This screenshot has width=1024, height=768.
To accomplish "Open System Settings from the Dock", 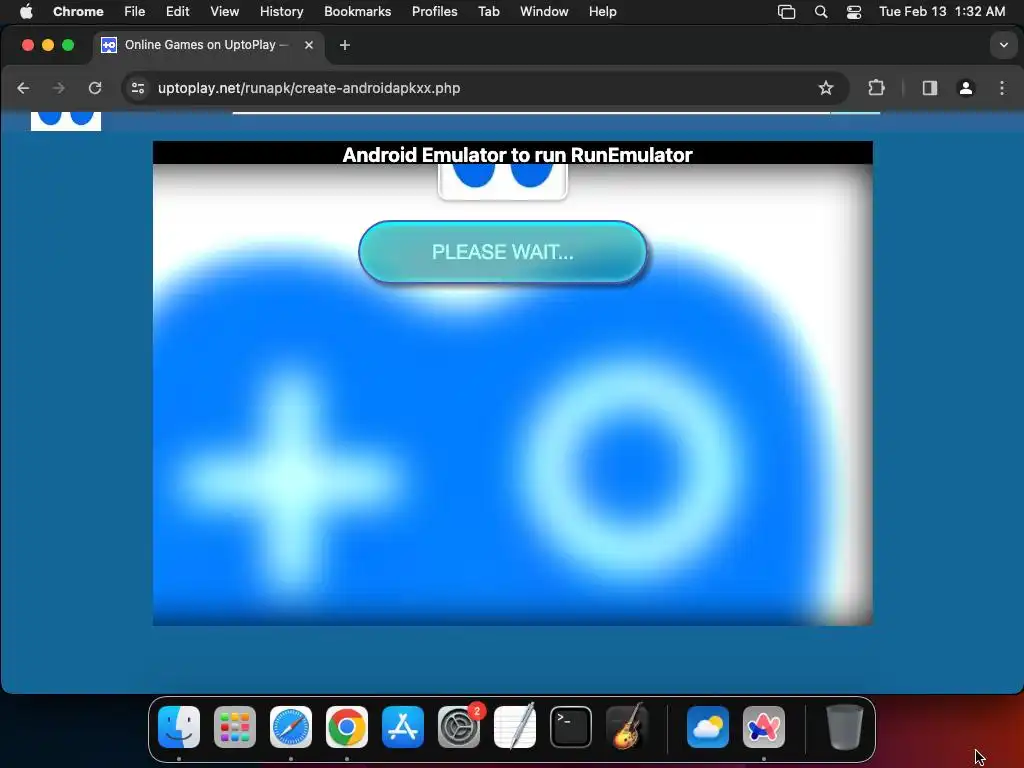I will point(458,727).
